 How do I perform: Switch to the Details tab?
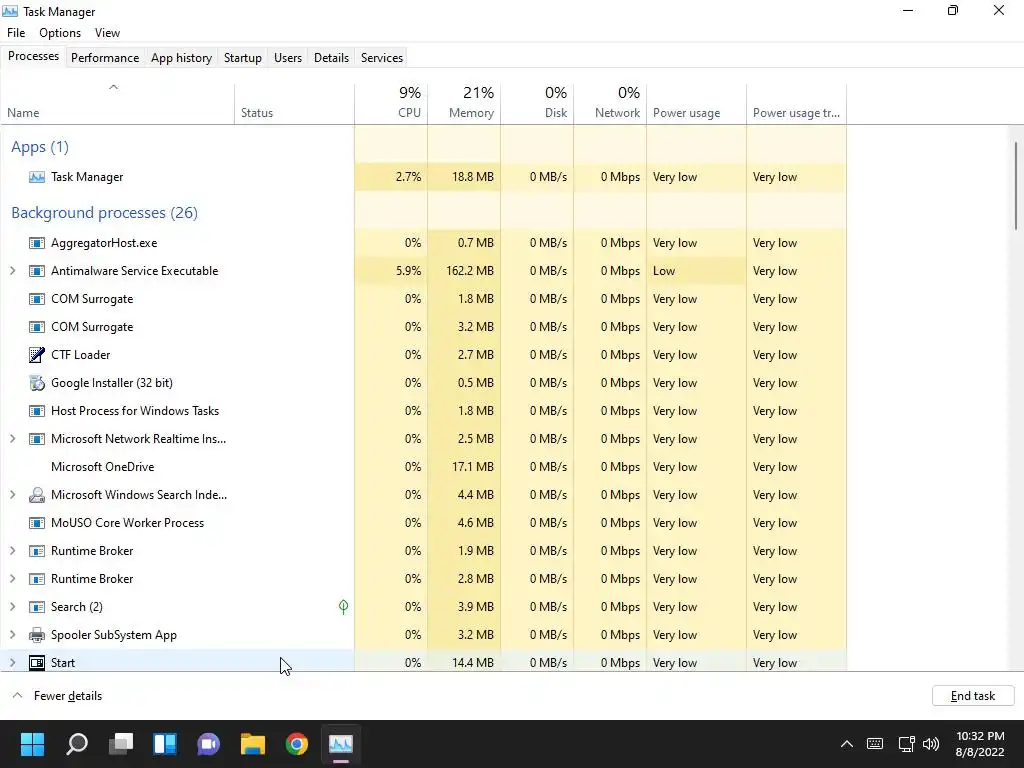click(331, 57)
